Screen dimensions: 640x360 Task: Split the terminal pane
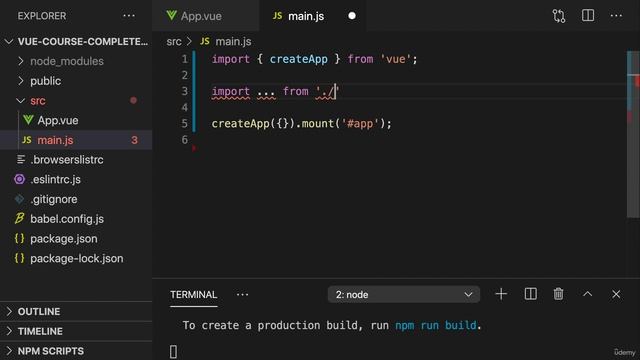(530, 294)
